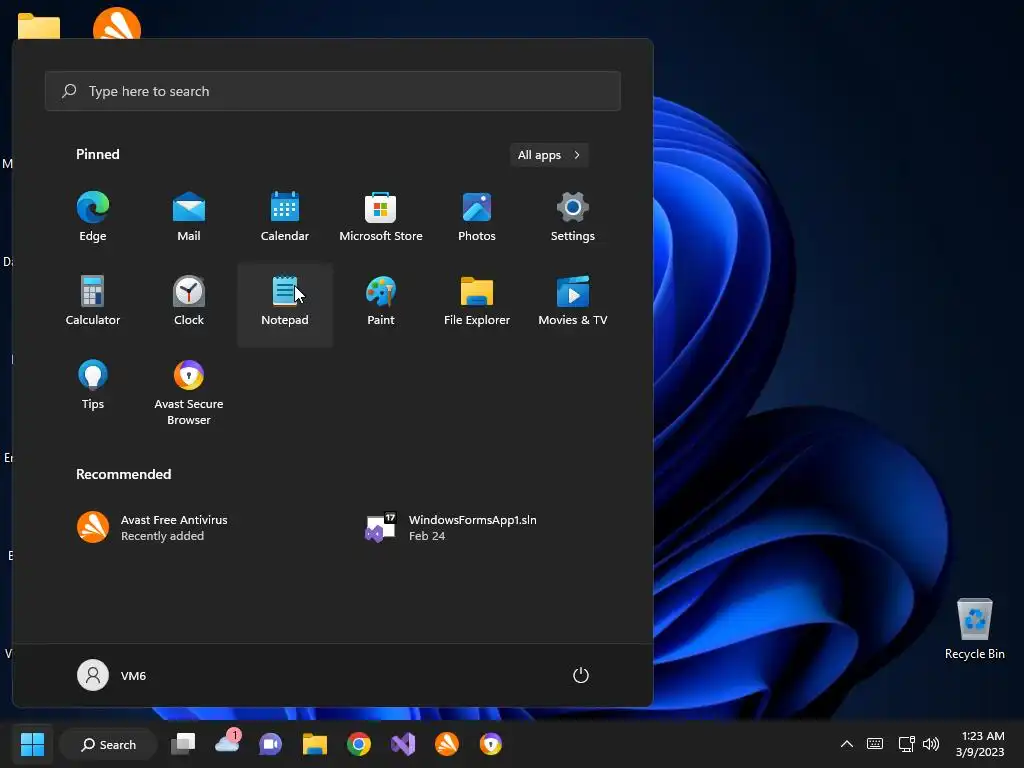
Task: Click the 'Recommended' section heading
Action: tap(123, 474)
